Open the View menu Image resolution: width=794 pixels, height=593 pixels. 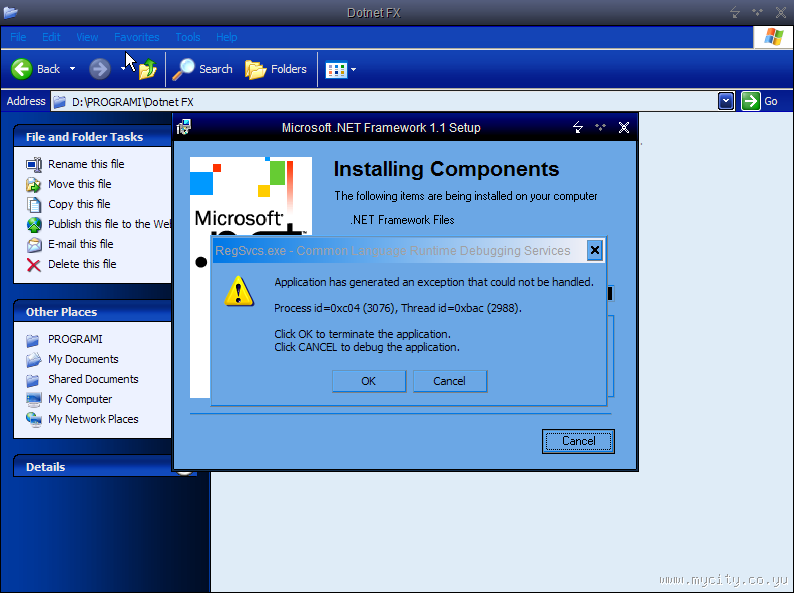(87, 37)
